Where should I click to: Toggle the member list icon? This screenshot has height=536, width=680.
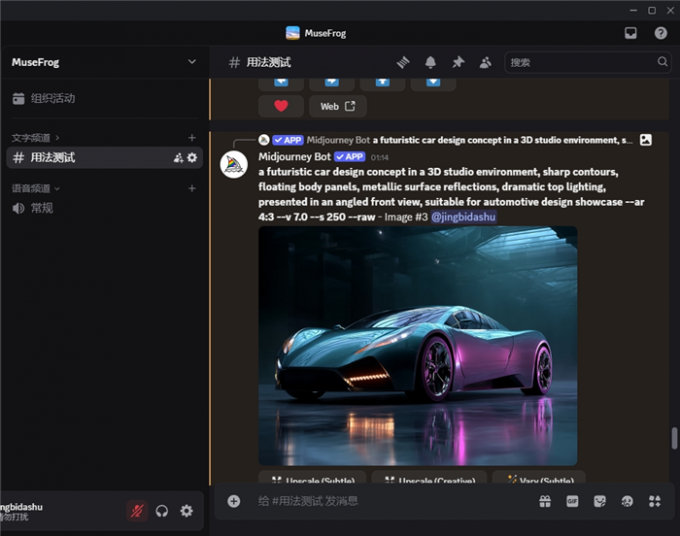[x=485, y=62]
